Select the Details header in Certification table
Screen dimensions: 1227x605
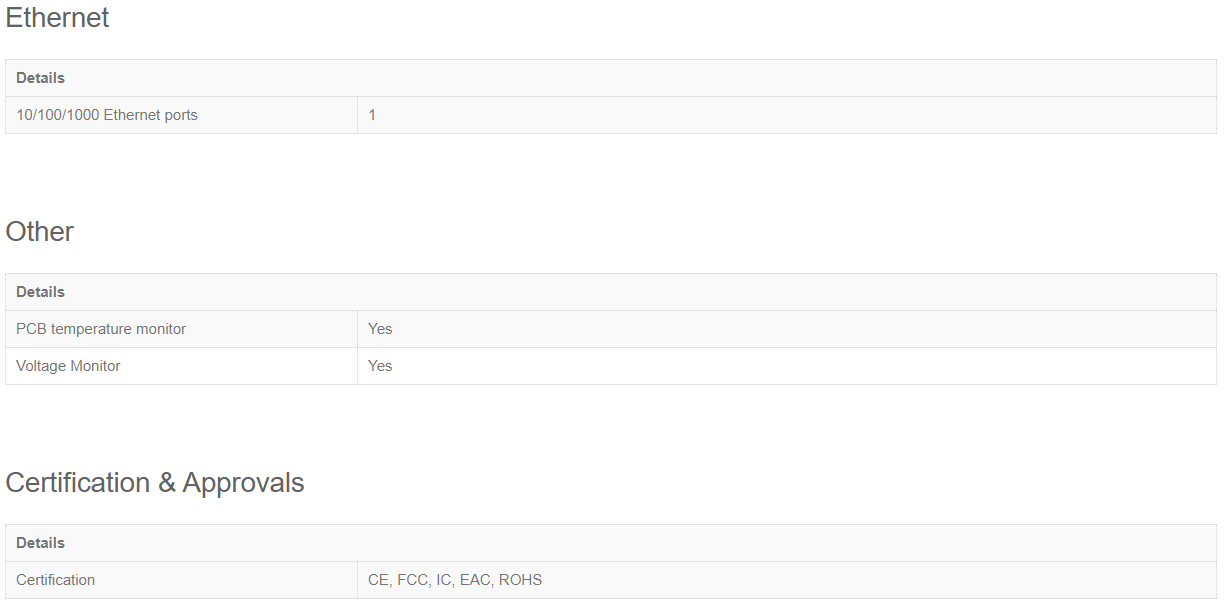40,543
